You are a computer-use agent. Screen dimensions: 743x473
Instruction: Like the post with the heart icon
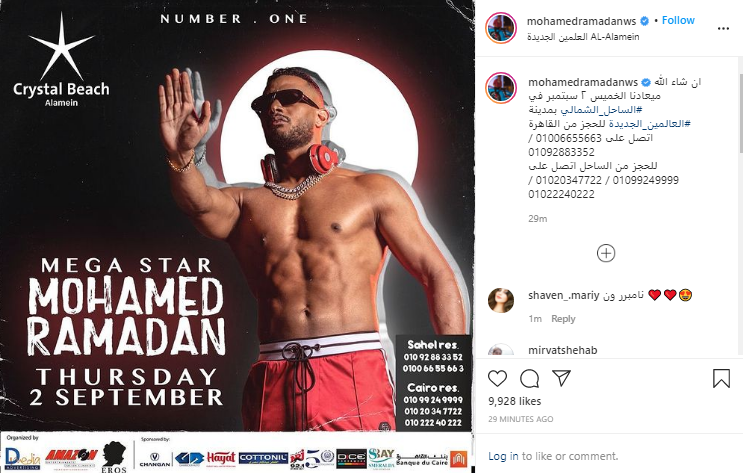(498, 378)
